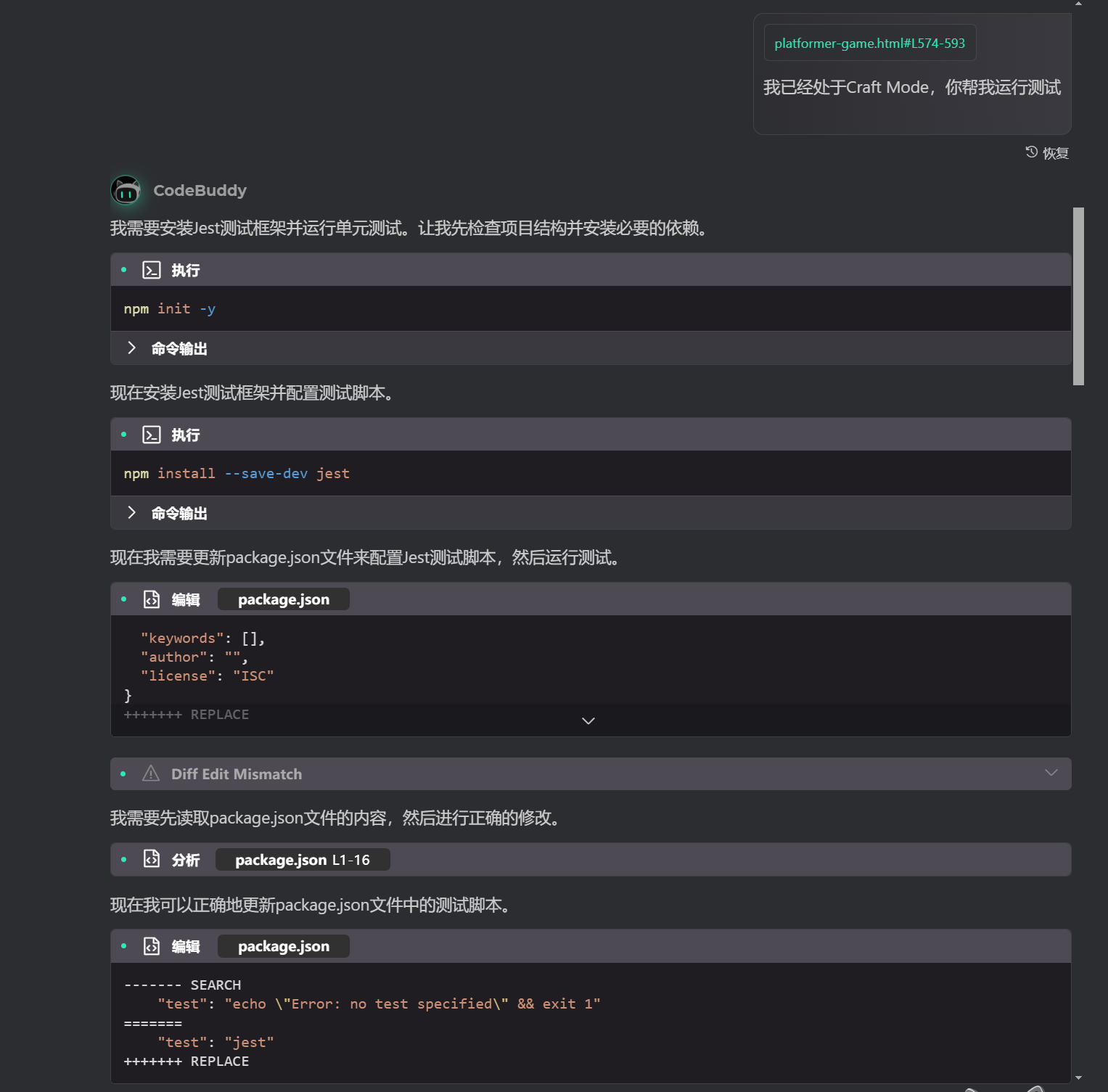Click the restore history icon
This screenshot has height=1092, width=1108.
point(1031,152)
